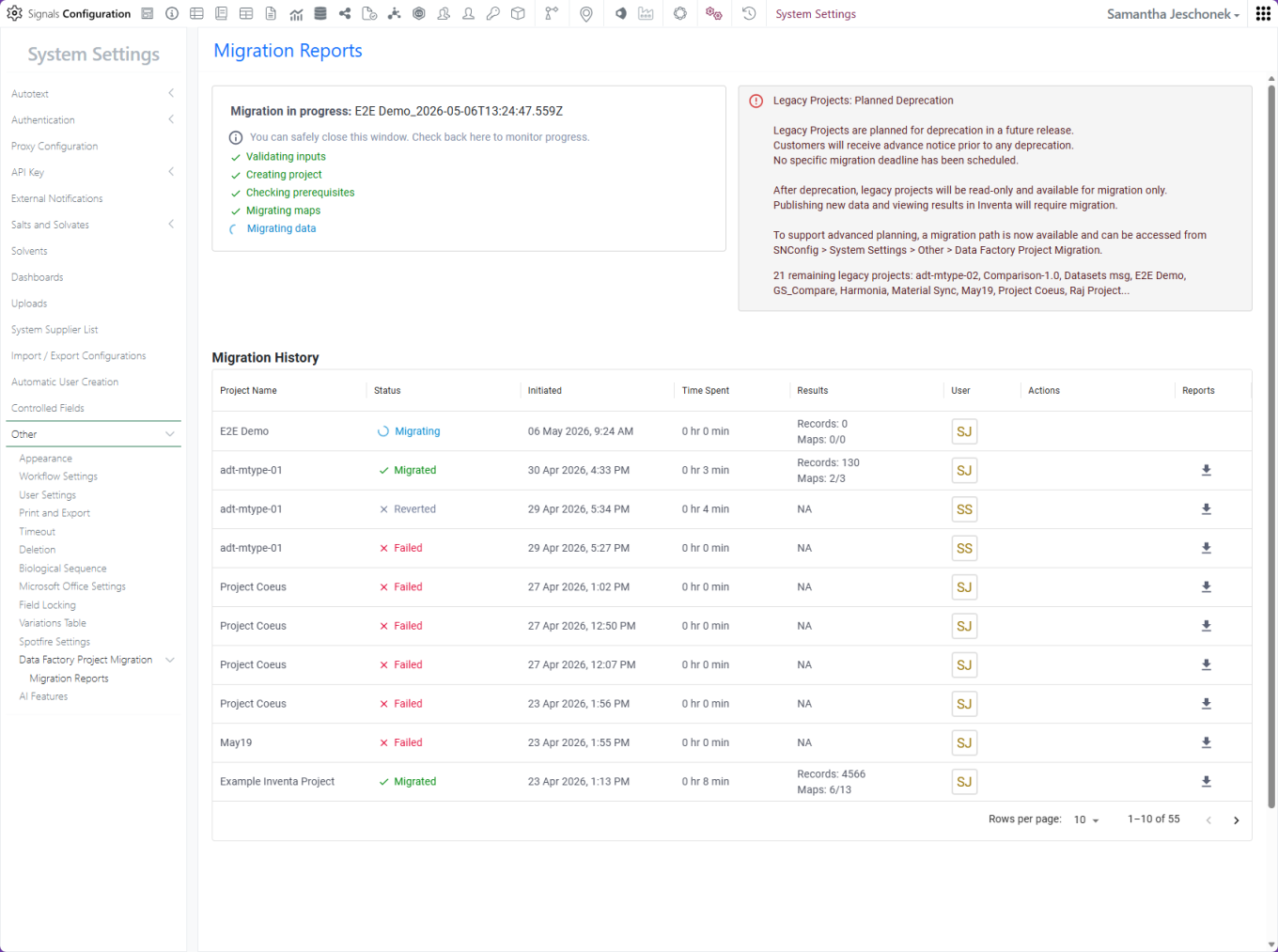Open the cube icon in top toolbar
This screenshot has height=952, width=1278.
[x=518, y=14]
